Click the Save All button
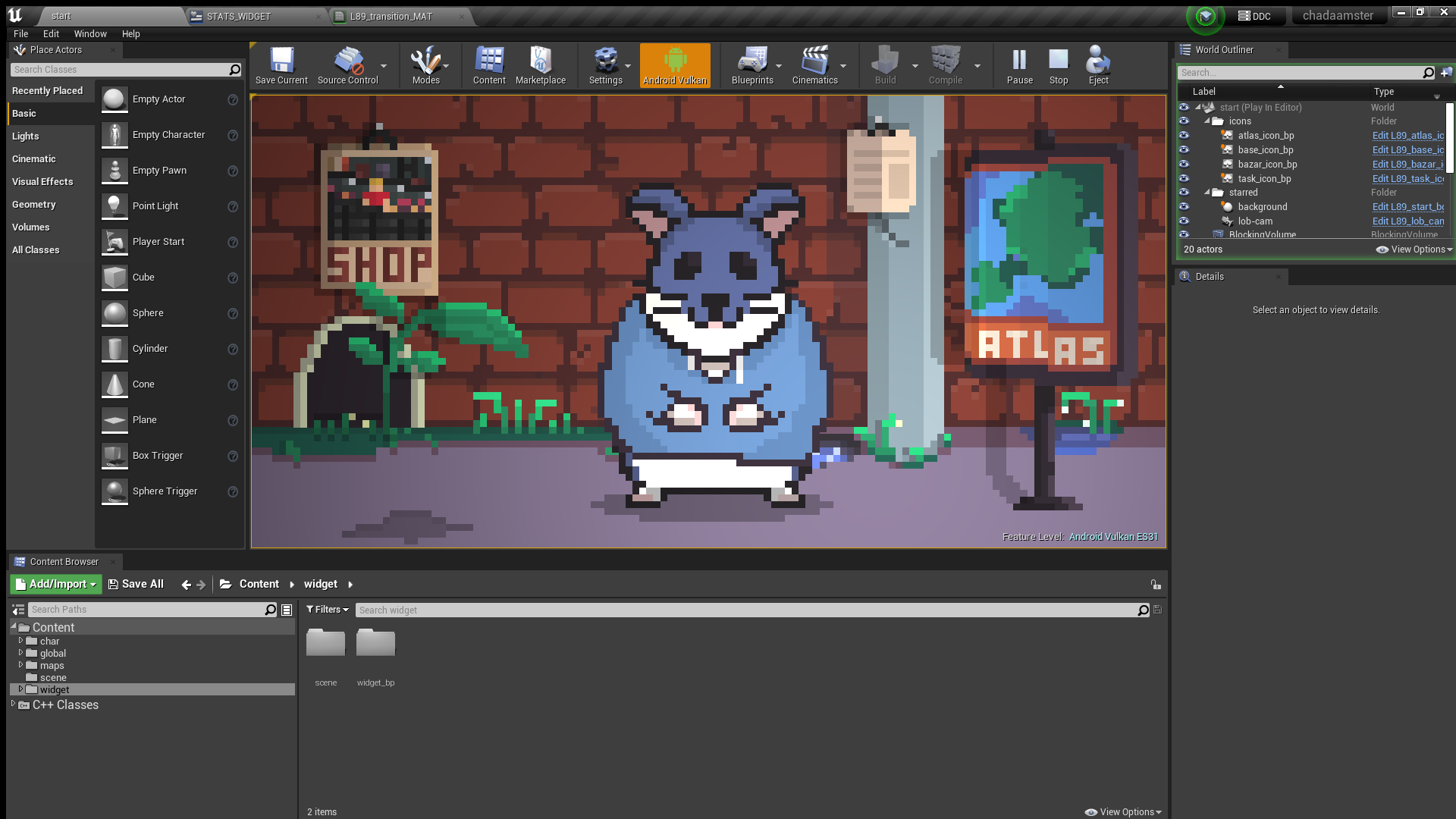Screen dimensions: 1456x819 click(x=136, y=584)
